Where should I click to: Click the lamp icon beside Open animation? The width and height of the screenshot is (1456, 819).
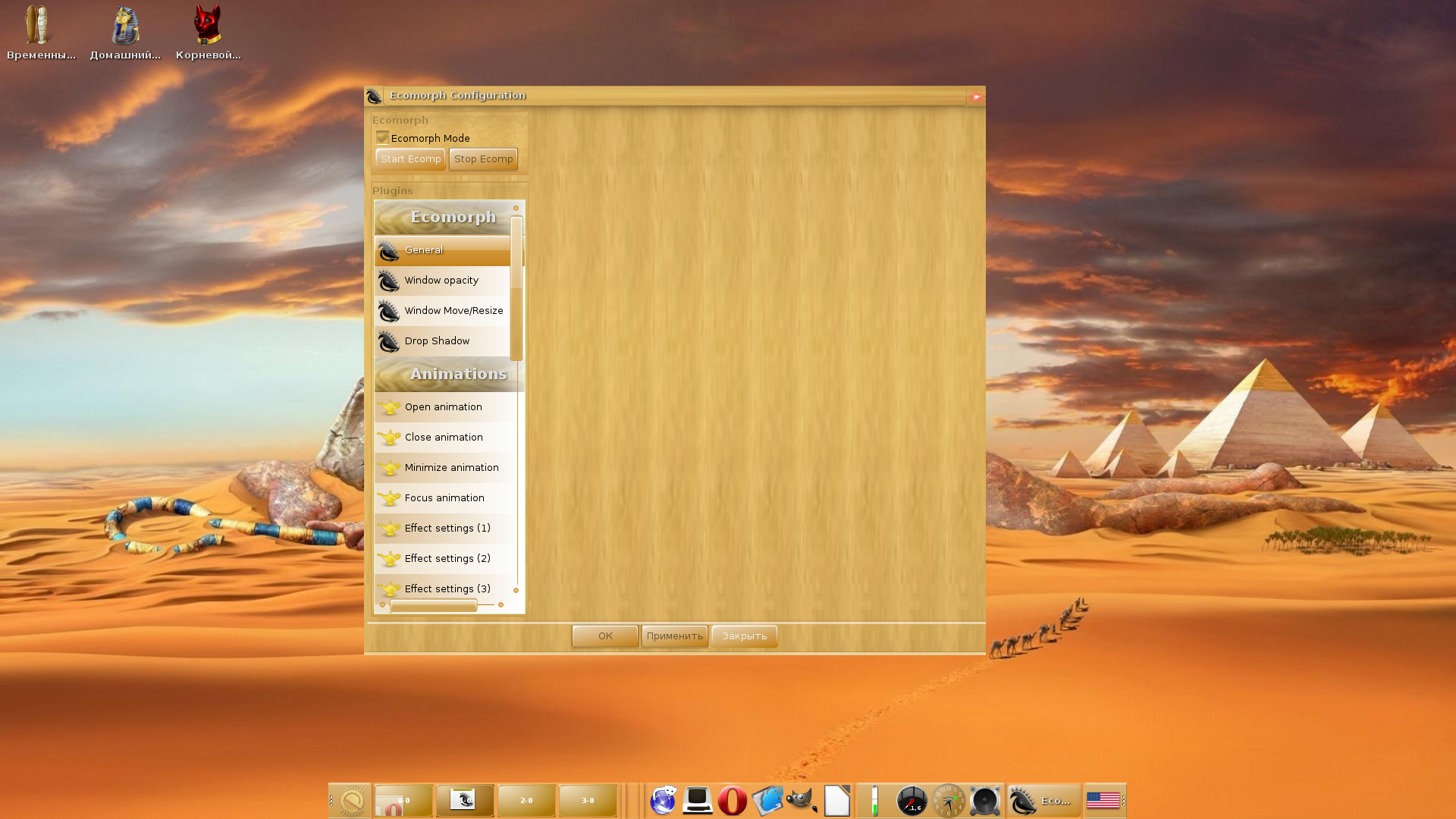click(389, 407)
